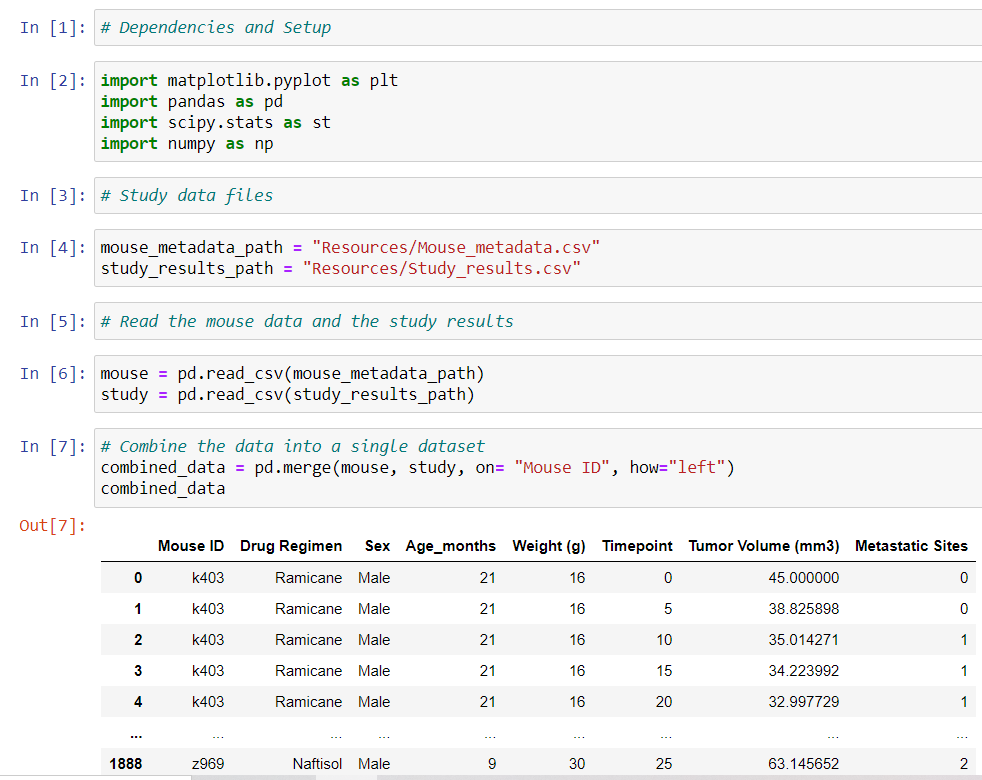Click the import pandas as pd line
Screen dimensions: 982x780
[x=192, y=101]
